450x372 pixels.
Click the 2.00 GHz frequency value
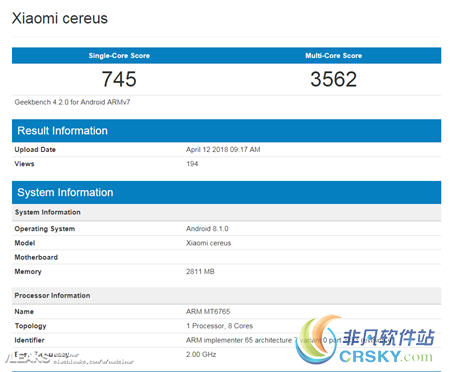pyautogui.click(x=201, y=354)
